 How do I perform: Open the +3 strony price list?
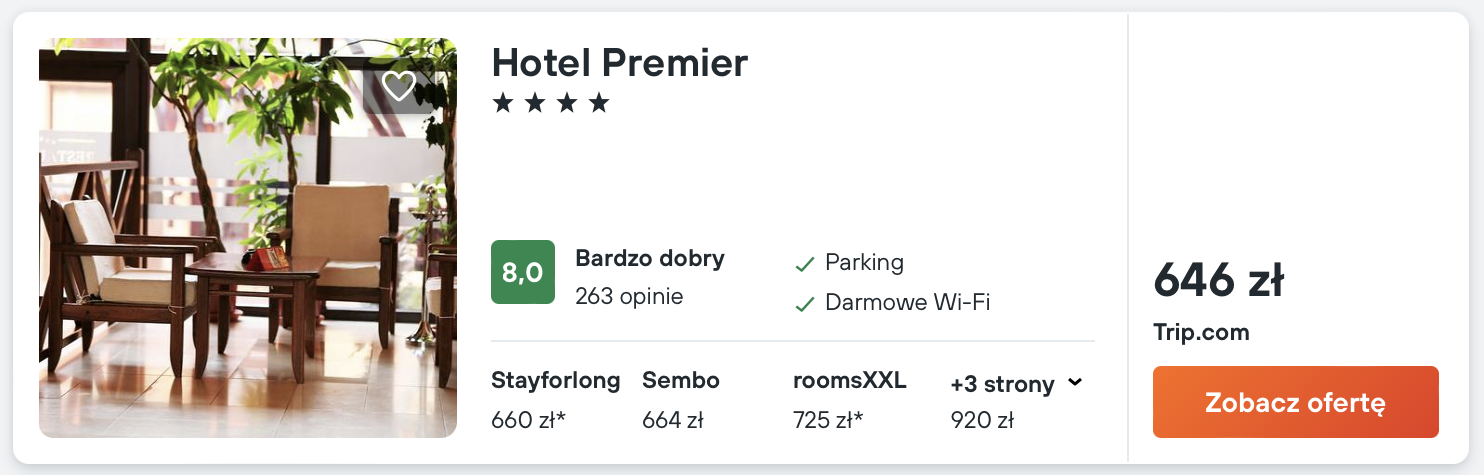(1003, 384)
